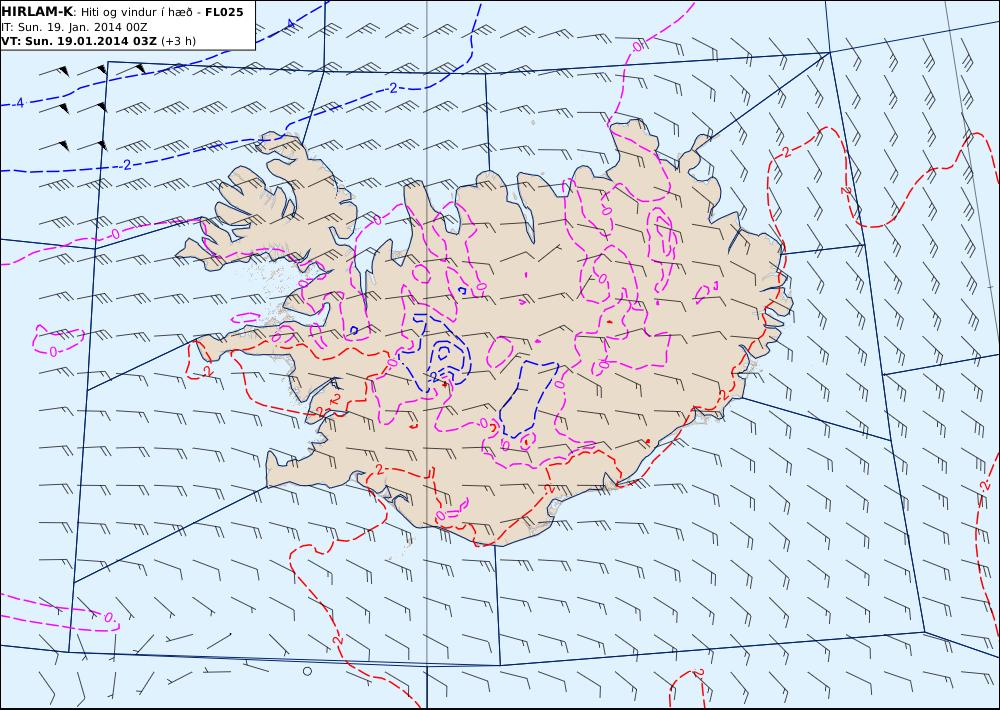
Task: Select the 'IT: Sun. 19. Jan. 2014 00Z' line
Action: [75, 27]
